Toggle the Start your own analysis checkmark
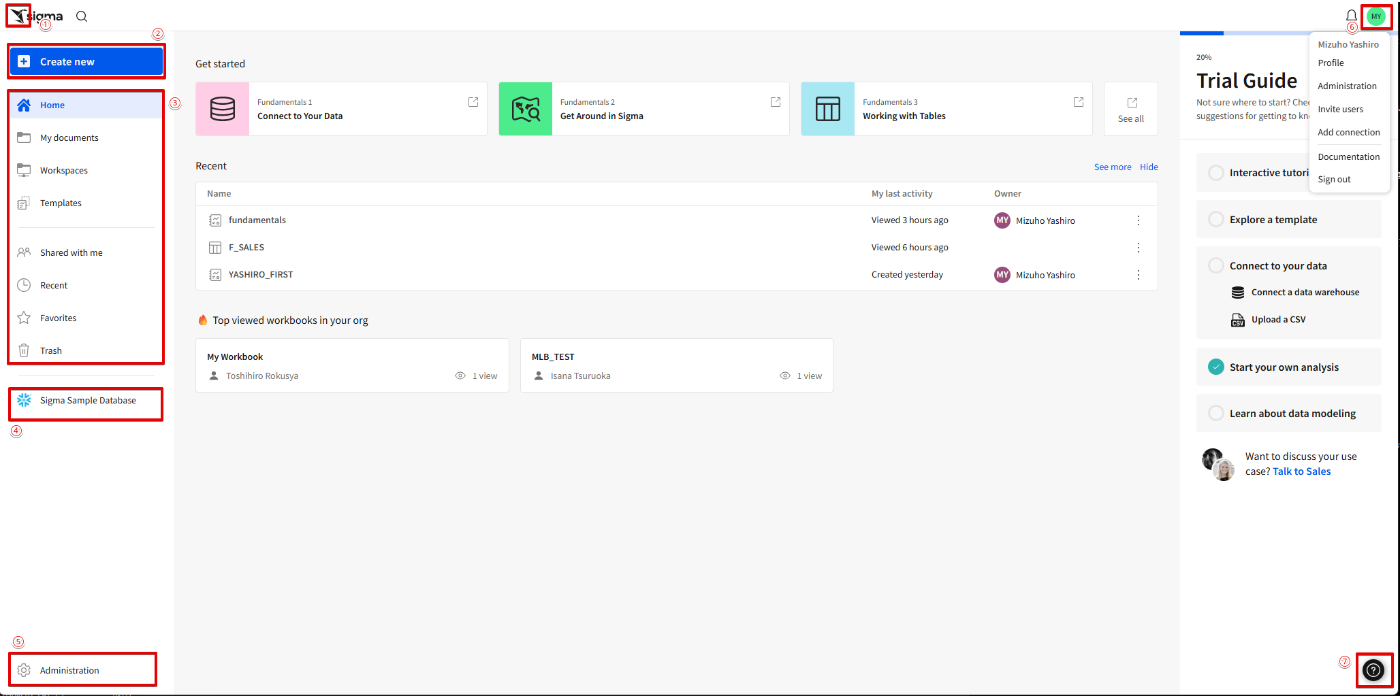The height and width of the screenshot is (696, 1400). coord(1216,367)
